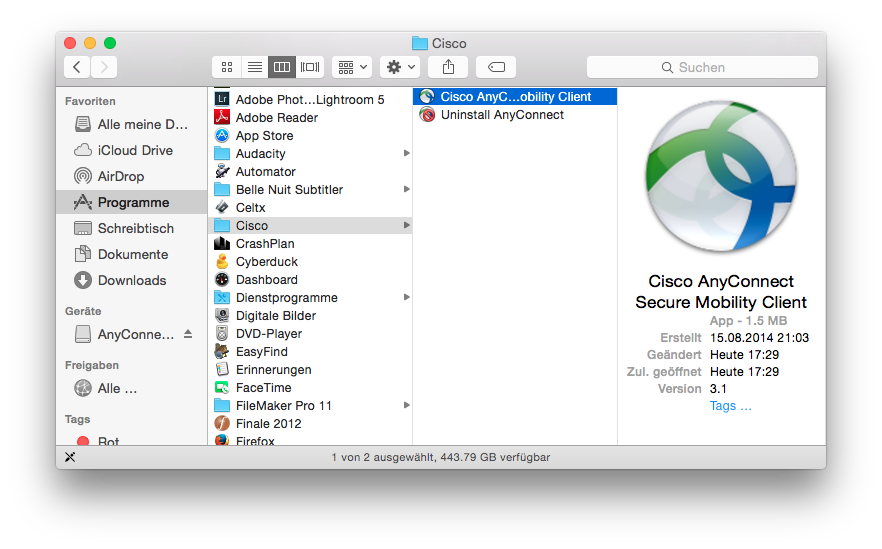Open iCloud Drive in sidebar
This screenshot has width=882, height=549.
pyautogui.click(x=132, y=150)
